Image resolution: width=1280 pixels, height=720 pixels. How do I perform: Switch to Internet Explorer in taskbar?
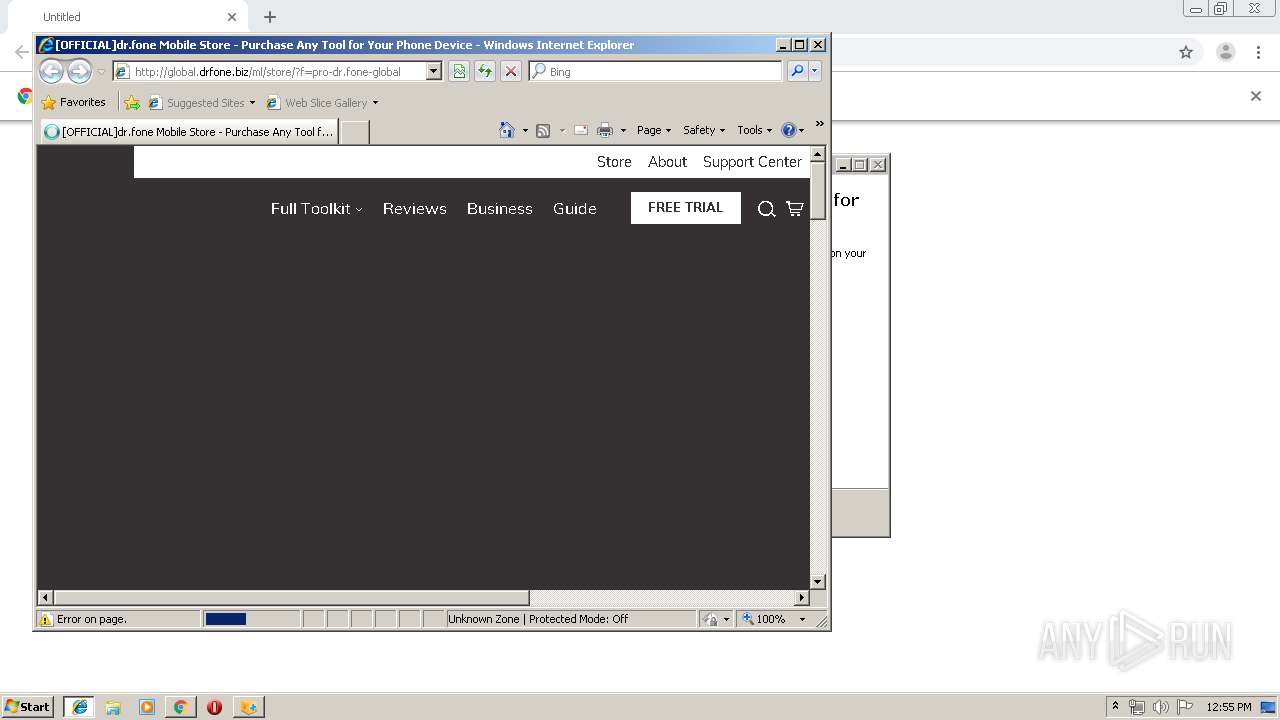(x=80, y=707)
